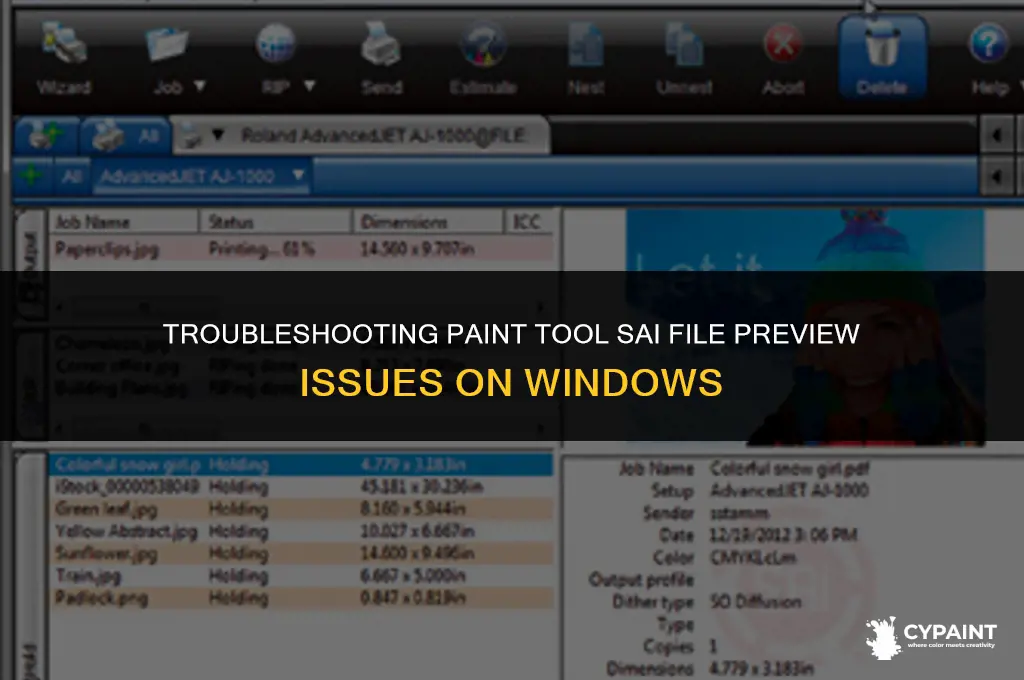The height and width of the screenshot is (680, 1024).
Task: Select the Roland AdvancedJET AJ-1000@FILE tab
Action: (360, 136)
